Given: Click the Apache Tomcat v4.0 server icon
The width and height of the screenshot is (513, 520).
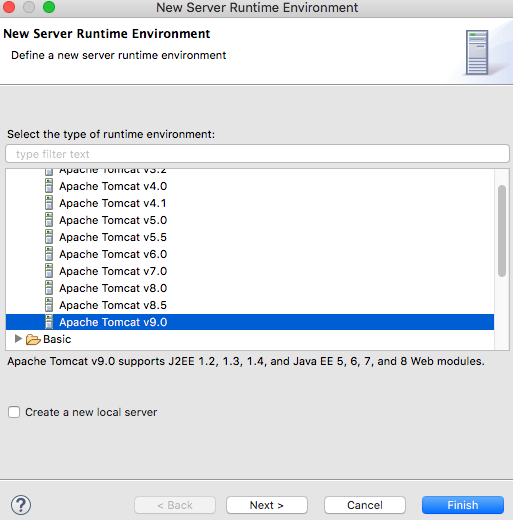Looking at the screenshot, I should pyautogui.click(x=49, y=186).
